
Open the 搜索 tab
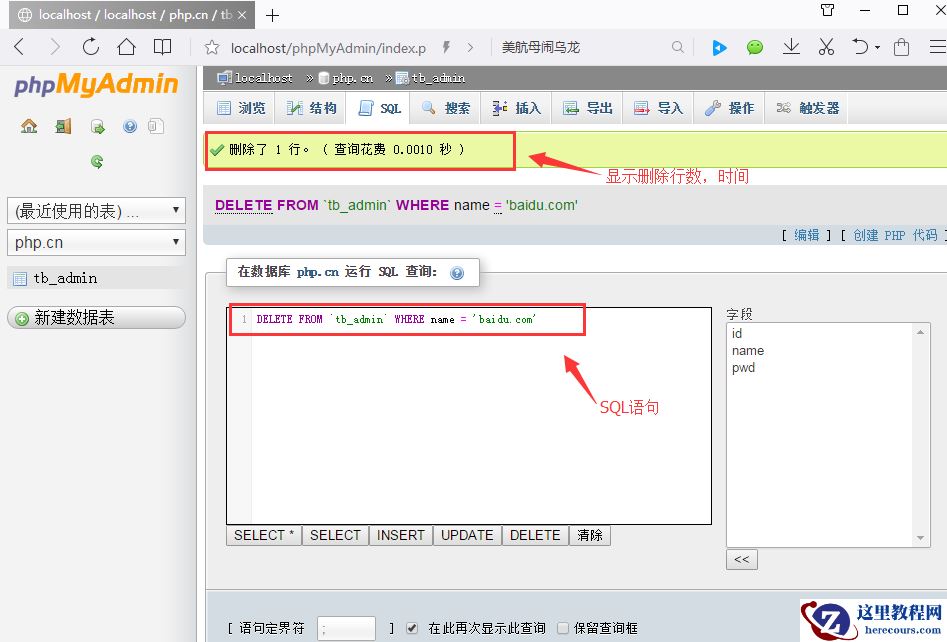tap(446, 108)
